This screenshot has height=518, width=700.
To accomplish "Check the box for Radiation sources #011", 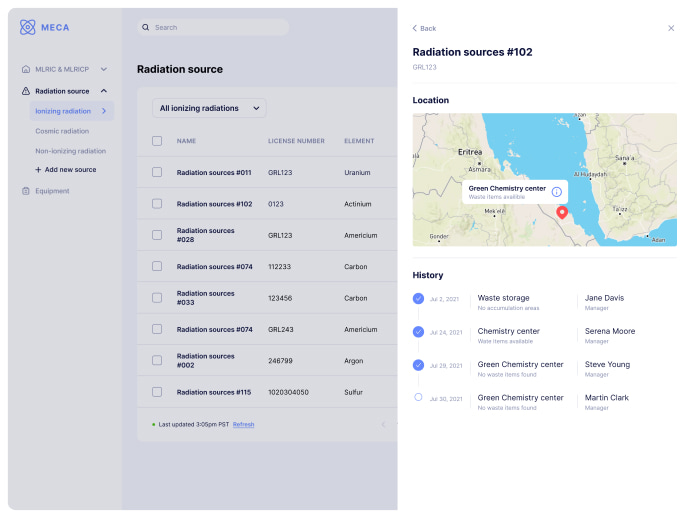I will pyautogui.click(x=157, y=172).
